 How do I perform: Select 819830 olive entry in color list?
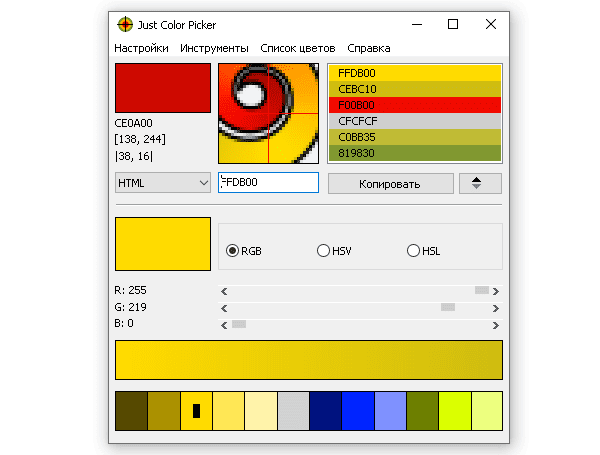click(x=415, y=152)
